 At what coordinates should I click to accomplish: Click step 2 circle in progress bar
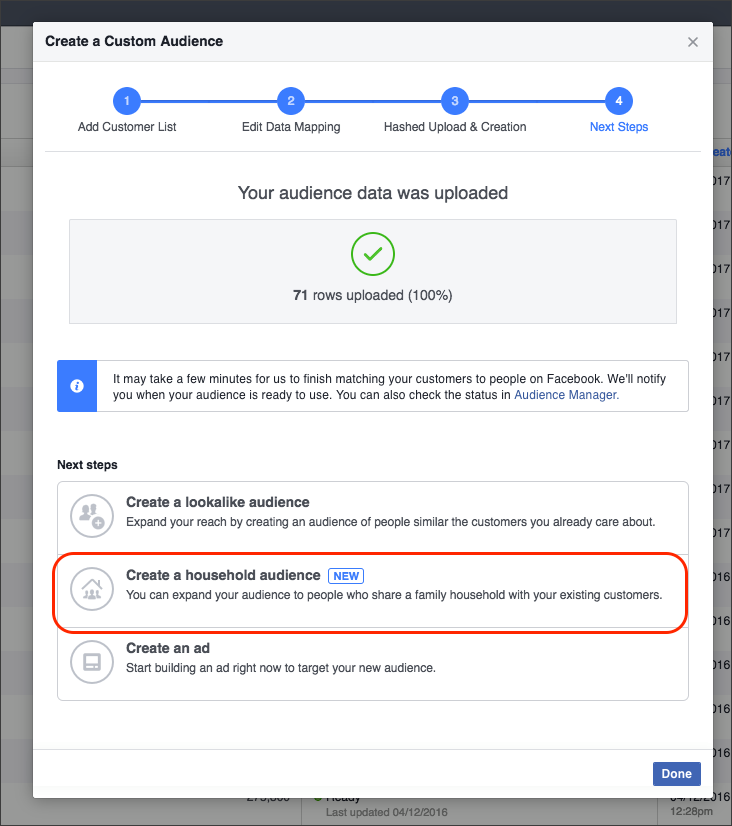click(291, 101)
